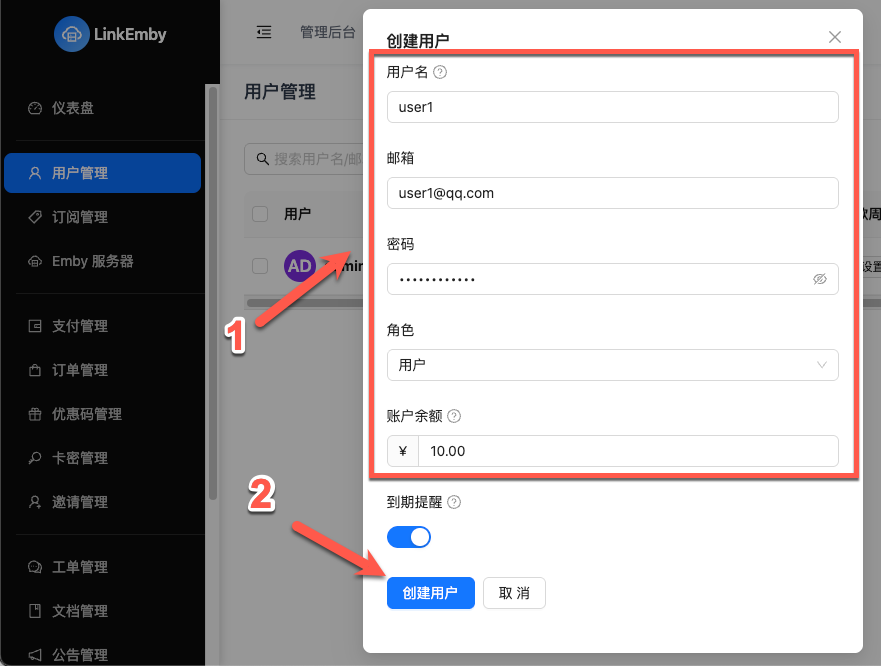Click the 邮箱 email input field

coord(612,193)
